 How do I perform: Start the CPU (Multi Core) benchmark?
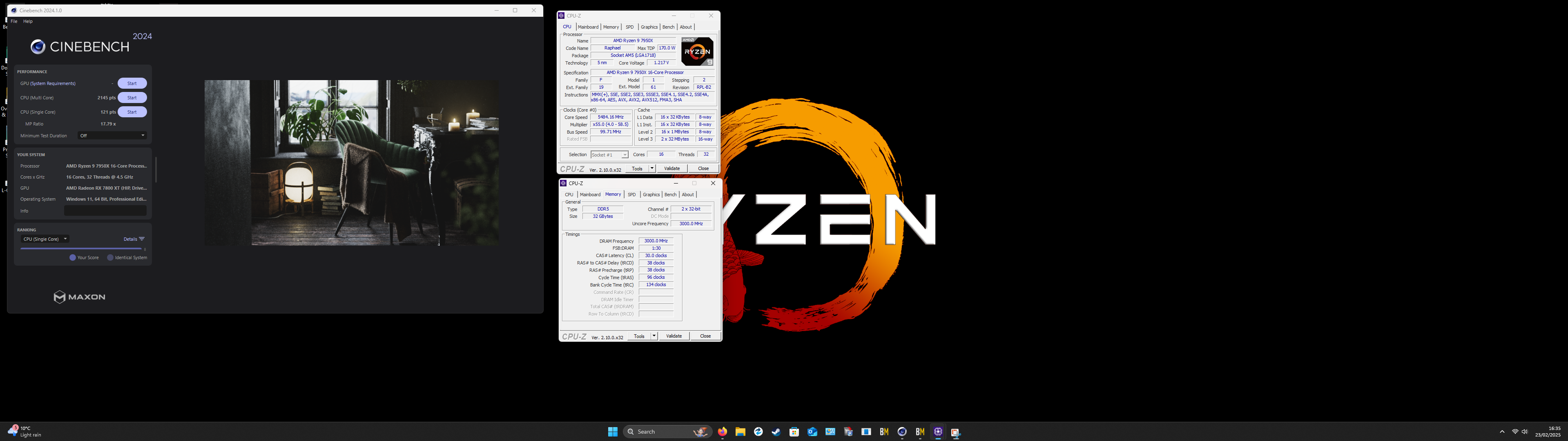[132, 97]
